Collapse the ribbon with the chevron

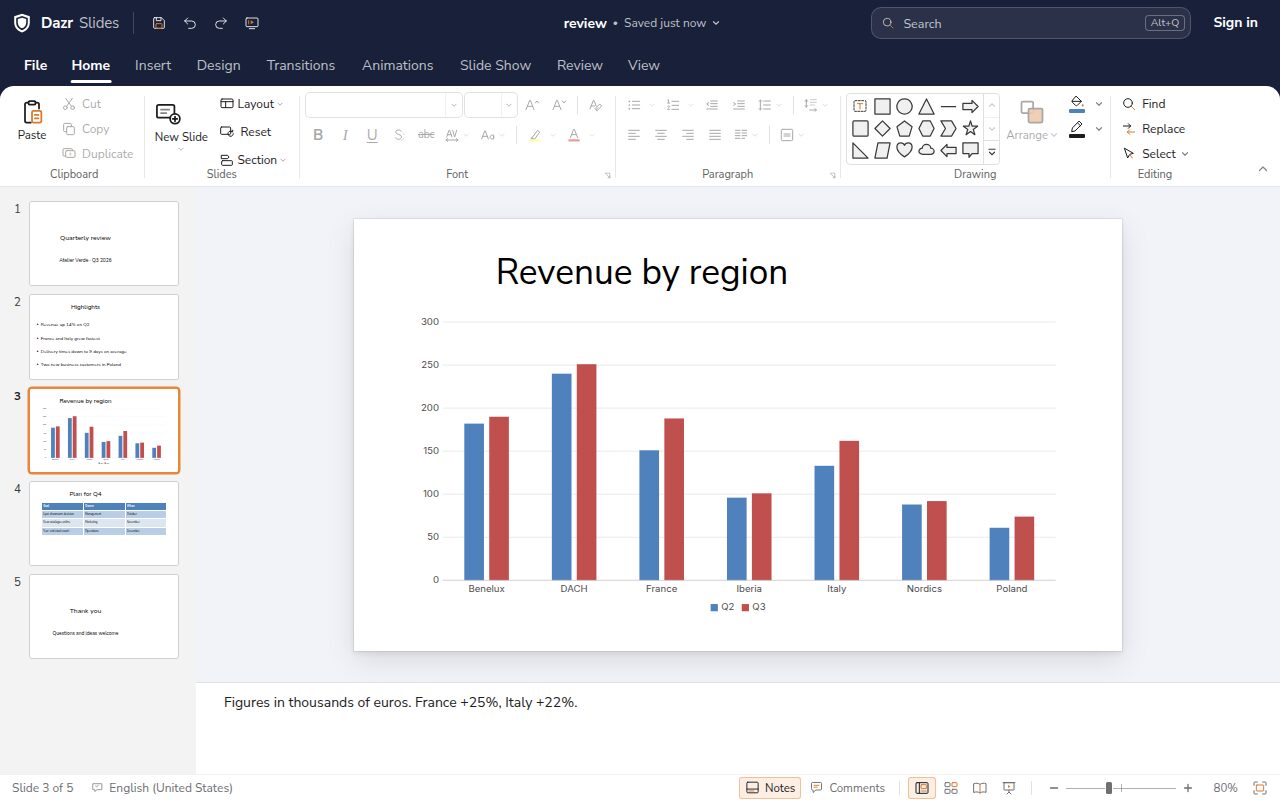(1263, 170)
